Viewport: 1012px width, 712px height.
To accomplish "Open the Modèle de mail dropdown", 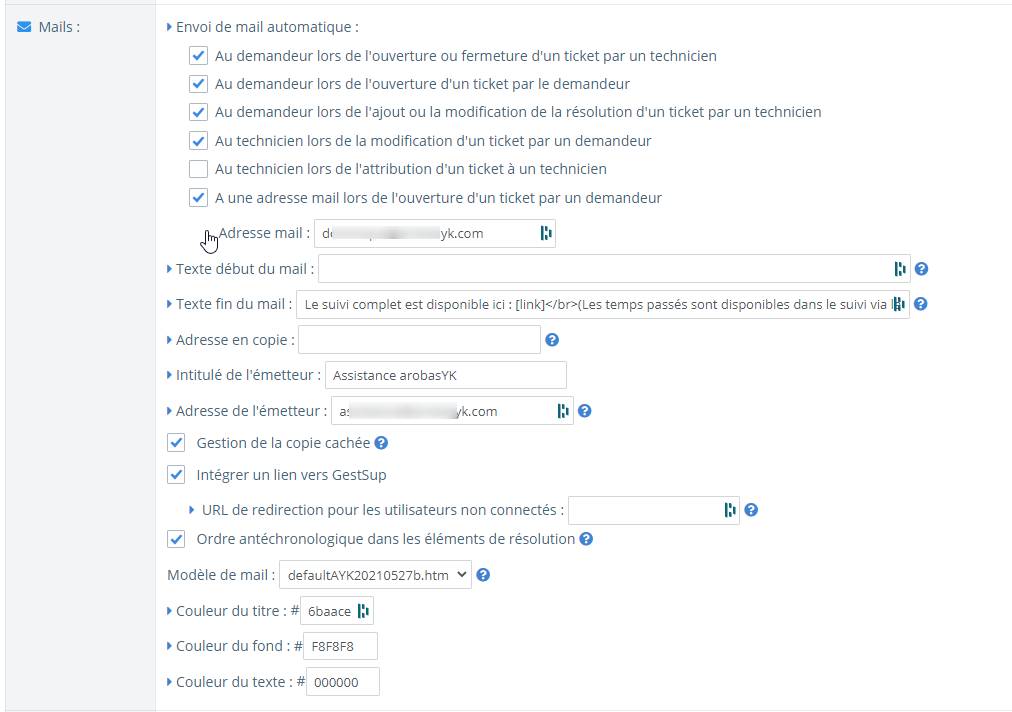I will pyautogui.click(x=375, y=575).
